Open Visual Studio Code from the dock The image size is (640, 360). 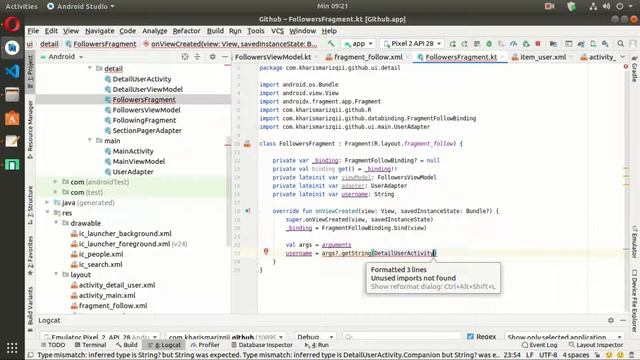point(12,71)
